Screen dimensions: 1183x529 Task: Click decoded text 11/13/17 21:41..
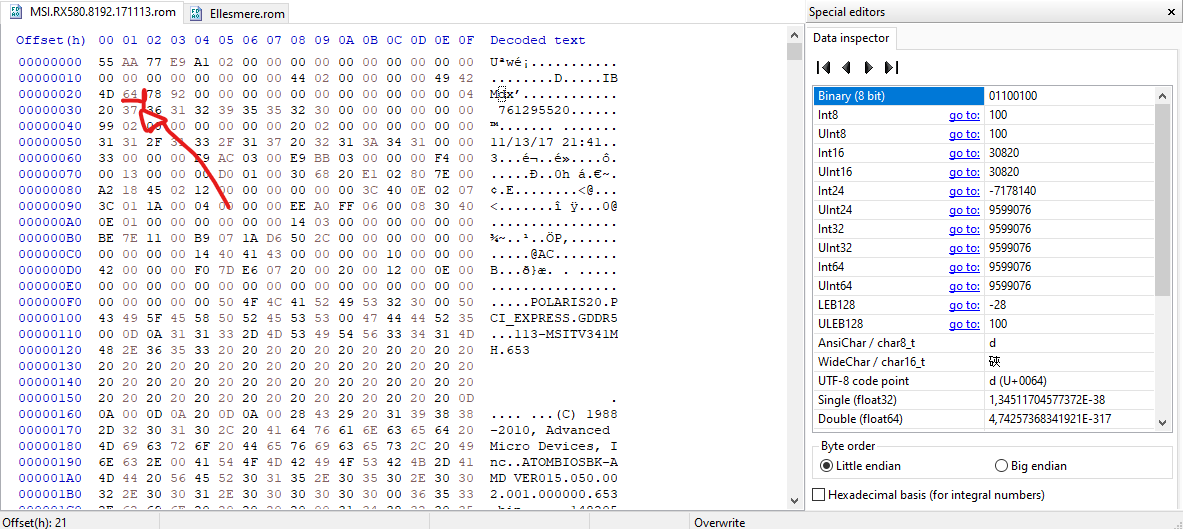546,143
